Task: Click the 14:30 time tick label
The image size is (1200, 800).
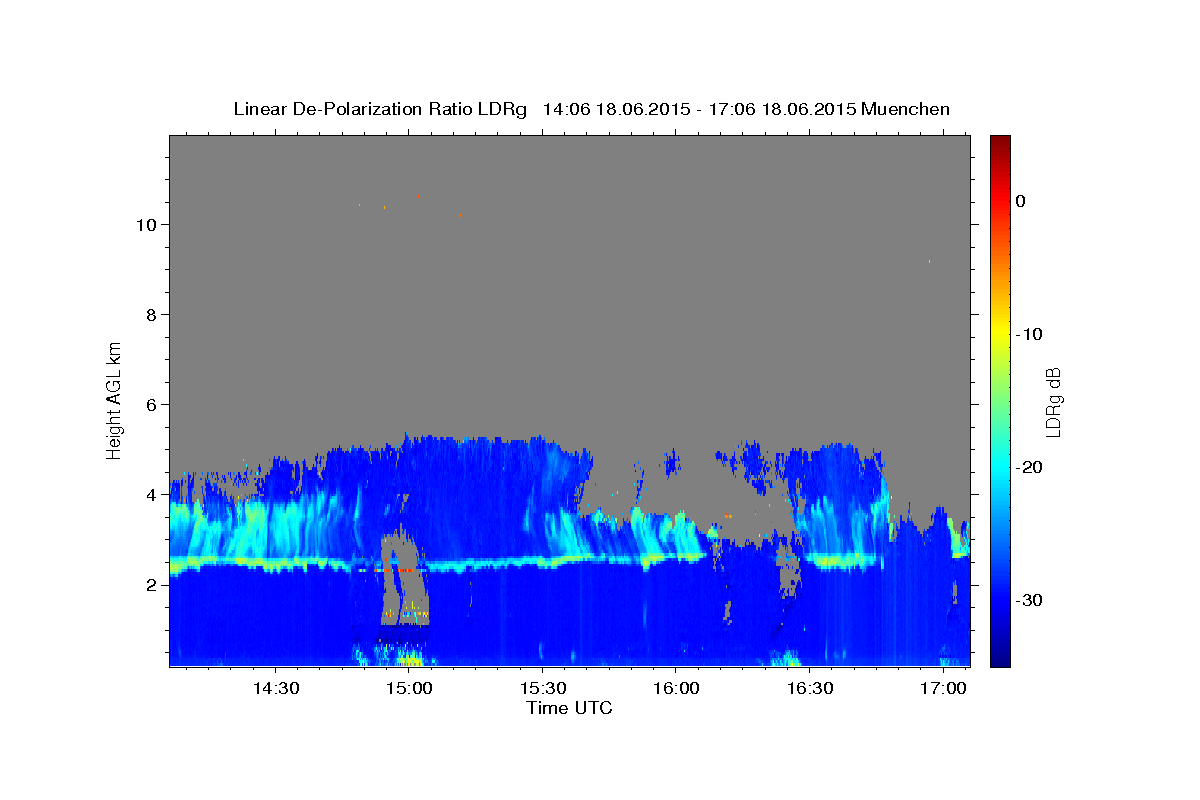Action: (x=275, y=689)
